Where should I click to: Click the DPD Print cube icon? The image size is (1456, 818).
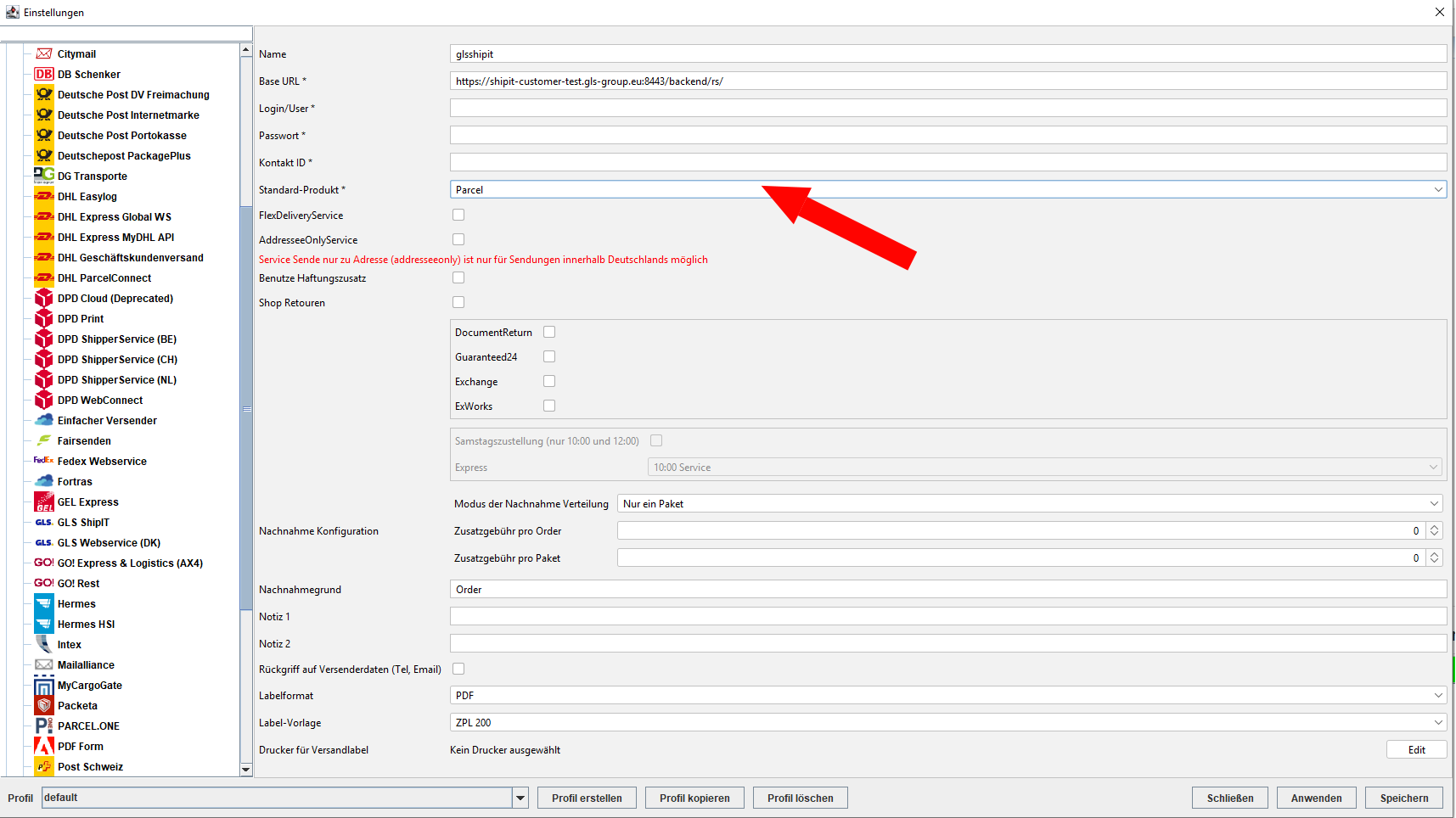44,318
